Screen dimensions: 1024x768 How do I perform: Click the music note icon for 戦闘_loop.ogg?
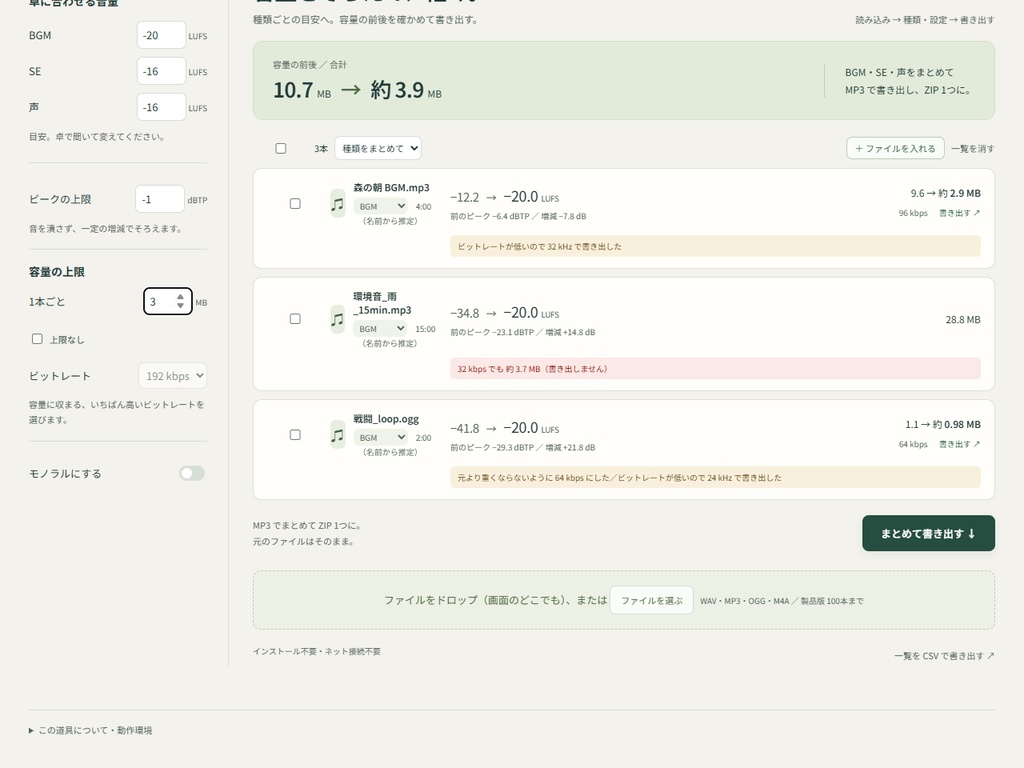[337, 435]
